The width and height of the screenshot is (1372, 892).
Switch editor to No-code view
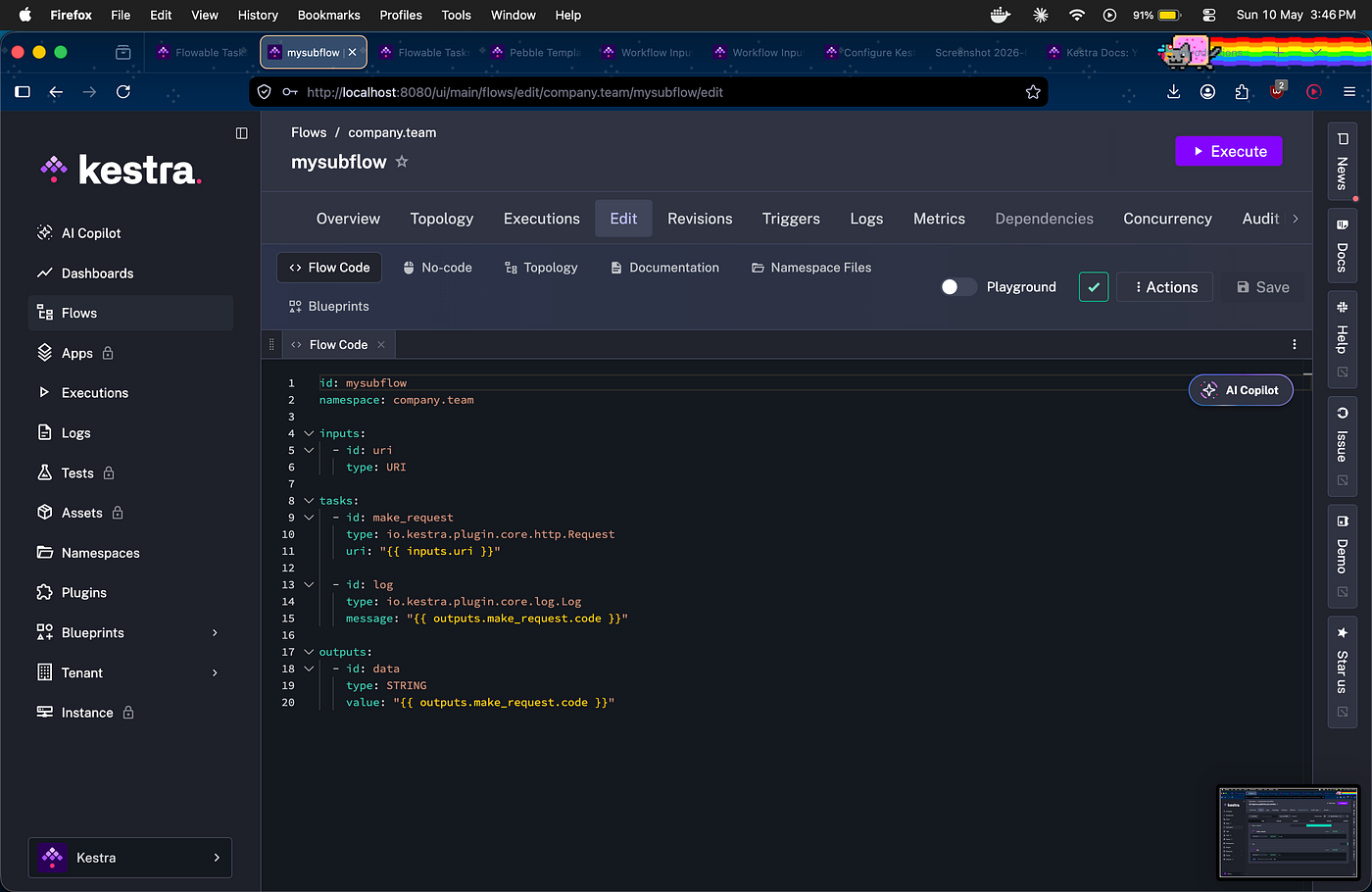tap(437, 268)
